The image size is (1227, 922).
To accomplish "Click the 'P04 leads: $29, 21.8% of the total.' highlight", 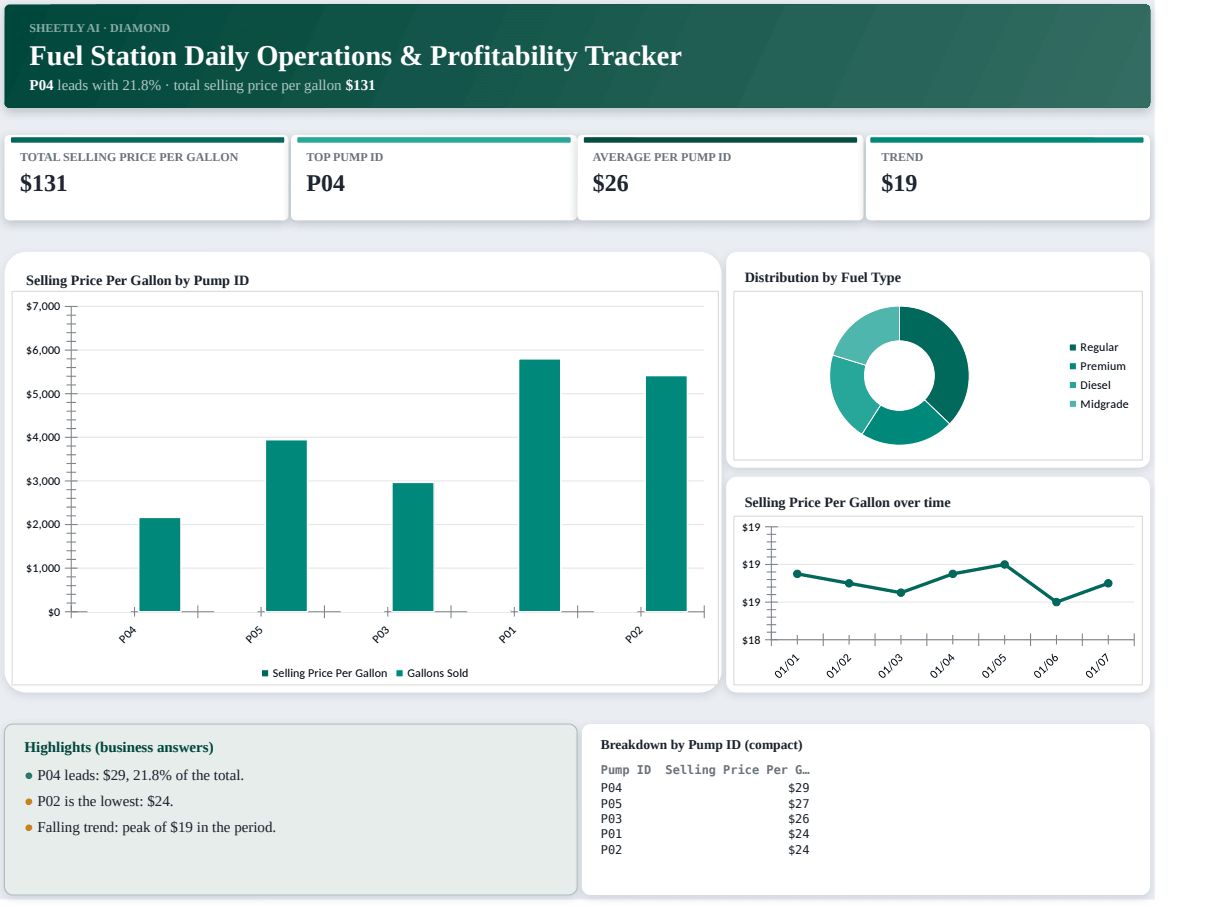I will point(140,775).
